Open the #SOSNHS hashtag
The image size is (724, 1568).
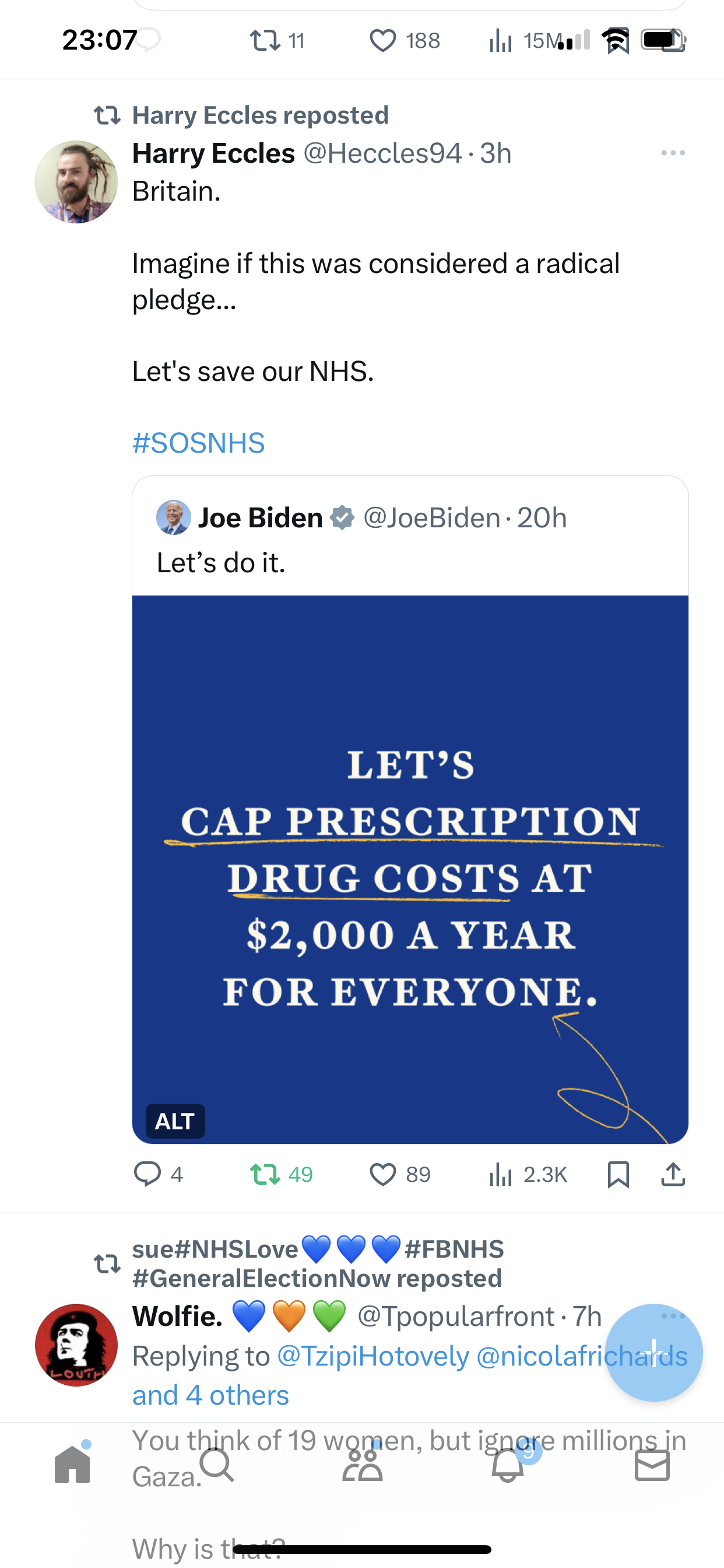(198, 443)
